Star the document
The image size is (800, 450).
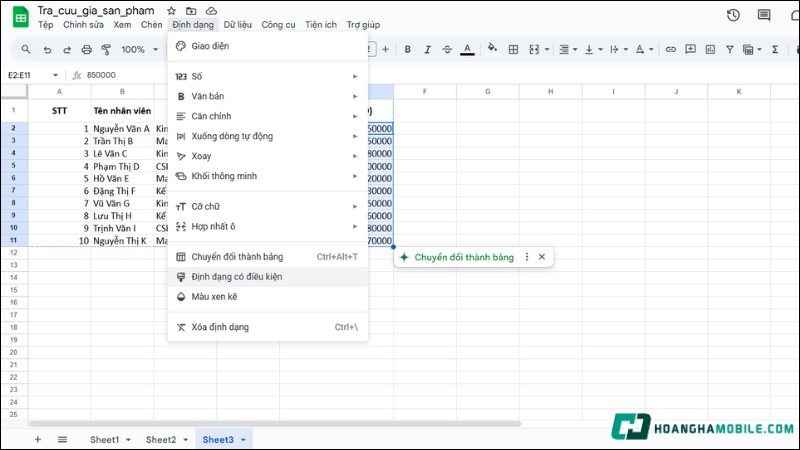pyautogui.click(x=171, y=11)
